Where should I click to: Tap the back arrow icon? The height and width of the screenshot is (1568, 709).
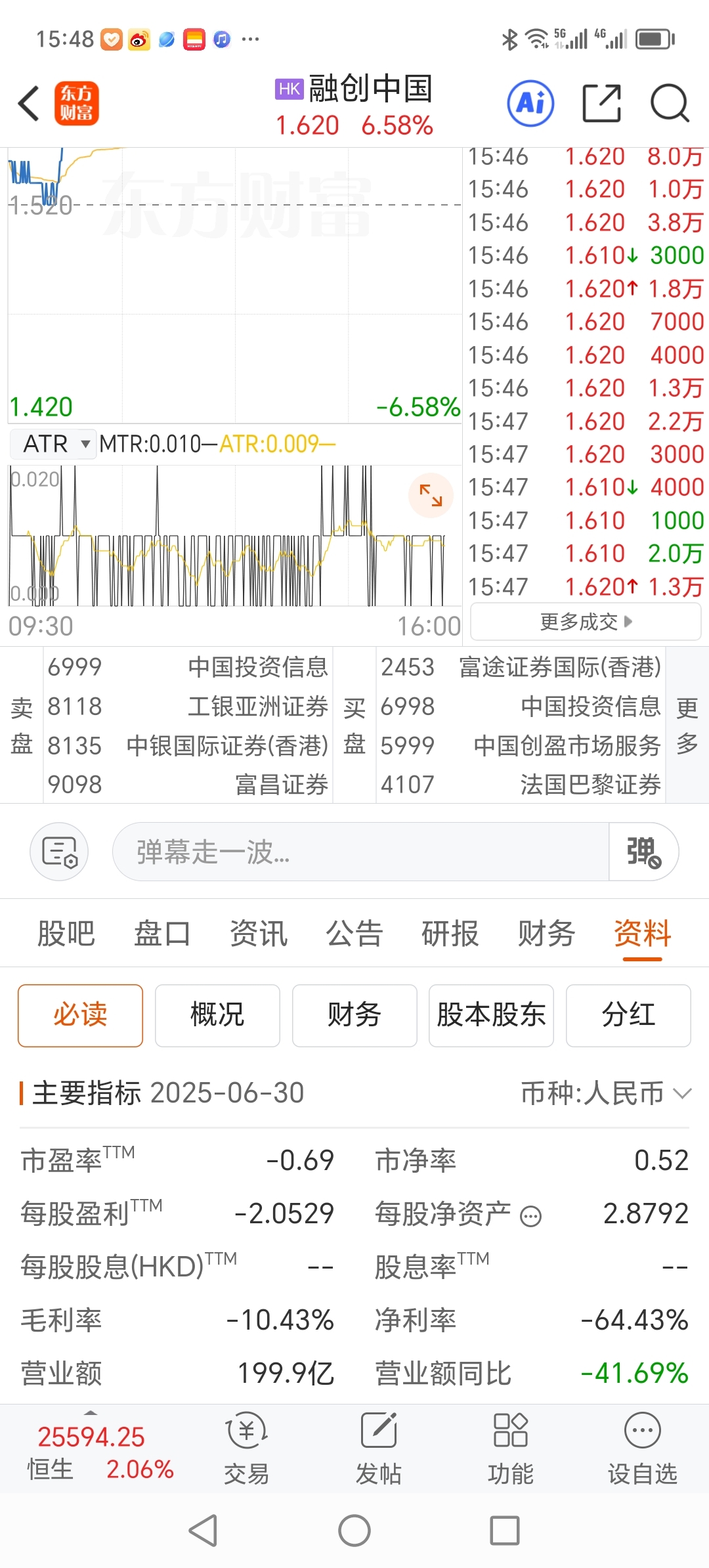(x=29, y=104)
